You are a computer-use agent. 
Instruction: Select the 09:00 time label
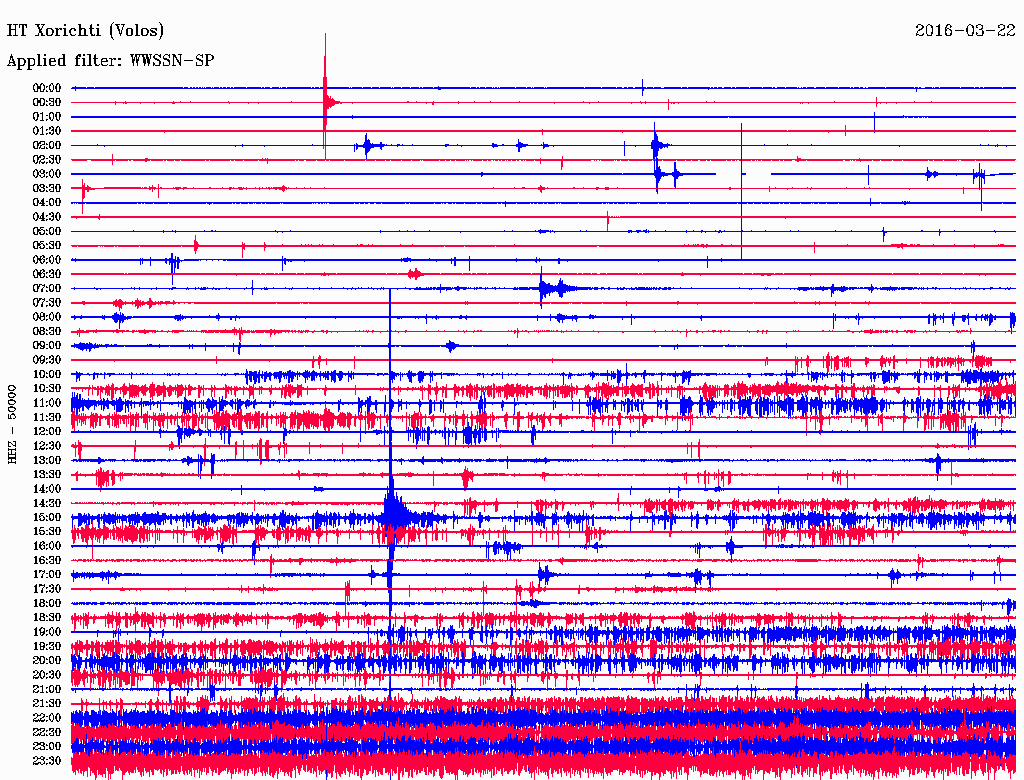47,346
